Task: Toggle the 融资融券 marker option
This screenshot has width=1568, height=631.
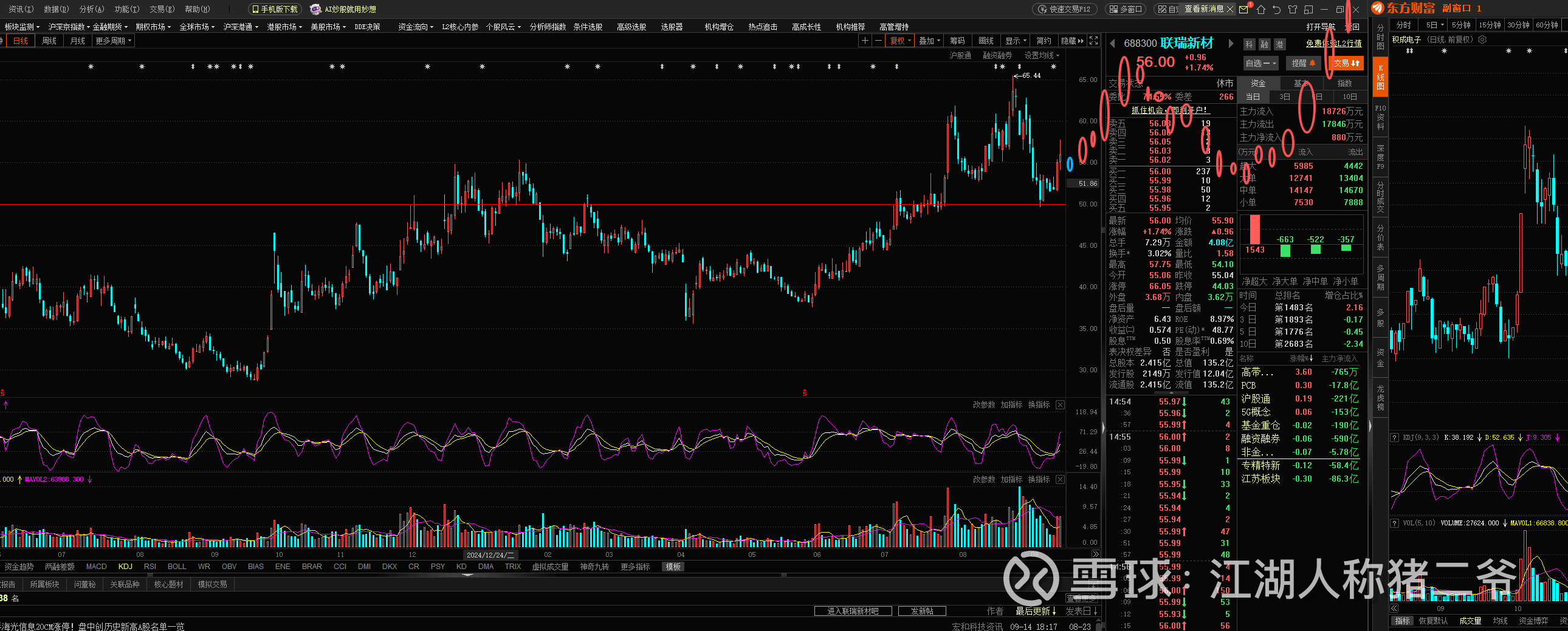Action: (x=997, y=55)
